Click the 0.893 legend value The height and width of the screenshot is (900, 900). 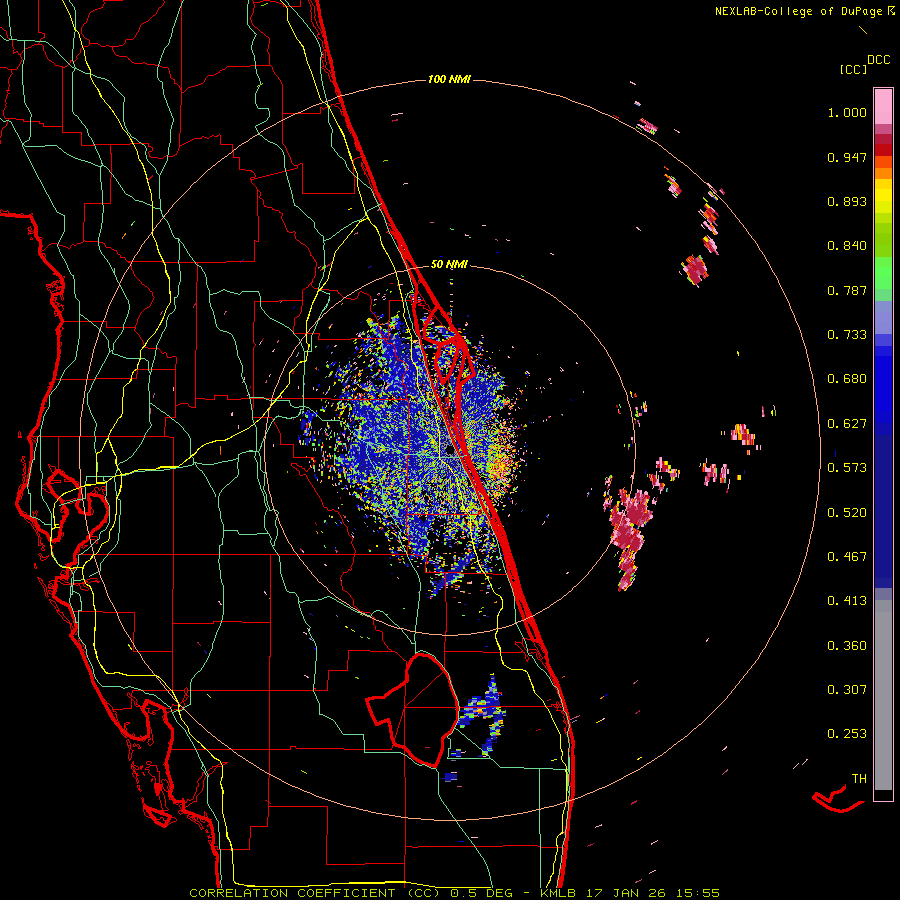coord(847,201)
